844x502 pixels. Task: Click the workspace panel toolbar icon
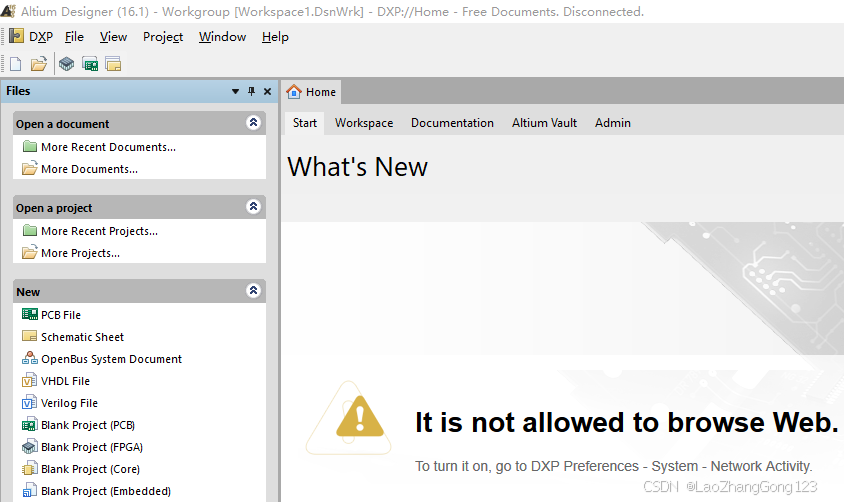click(x=113, y=64)
